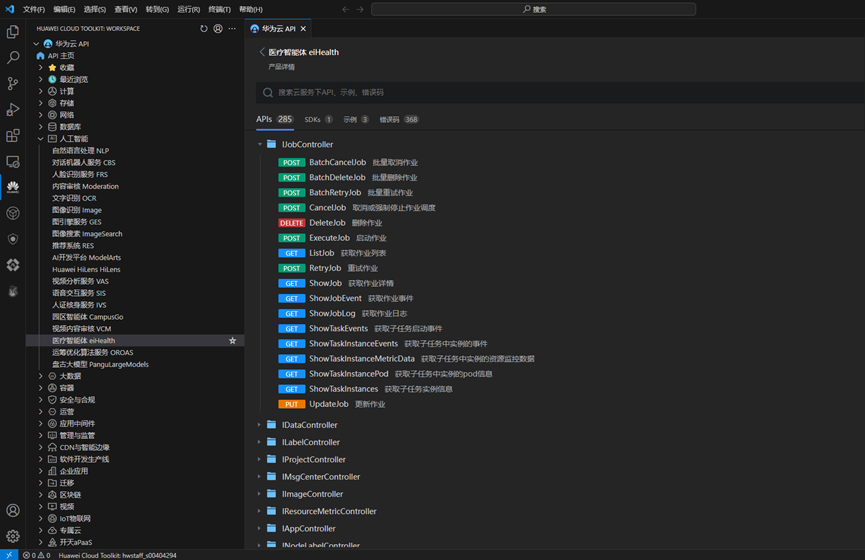Image resolution: width=865 pixels, height=560 pixels.
Task: Click the navigate forward arrow in title bar
Action: coord(360,9)
